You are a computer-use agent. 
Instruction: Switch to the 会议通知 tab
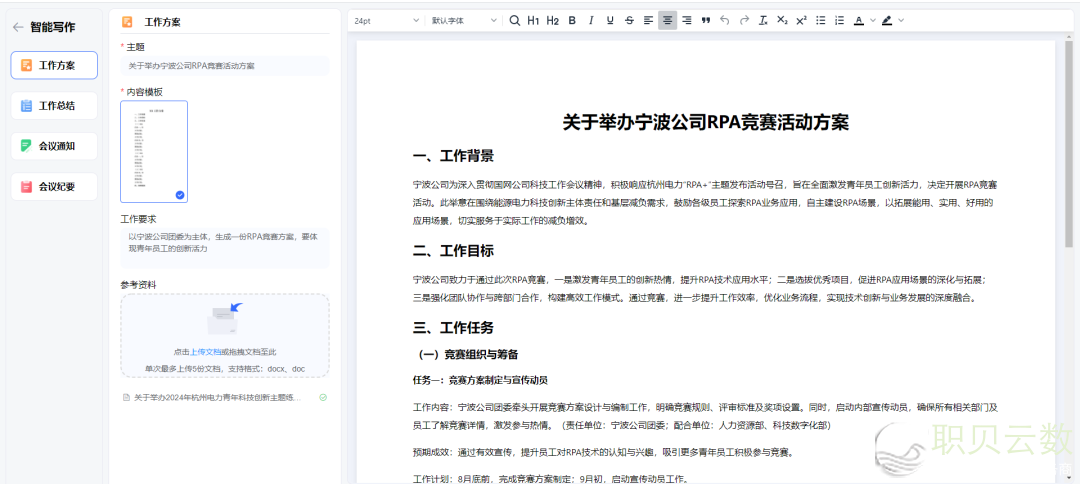point(55,146)
